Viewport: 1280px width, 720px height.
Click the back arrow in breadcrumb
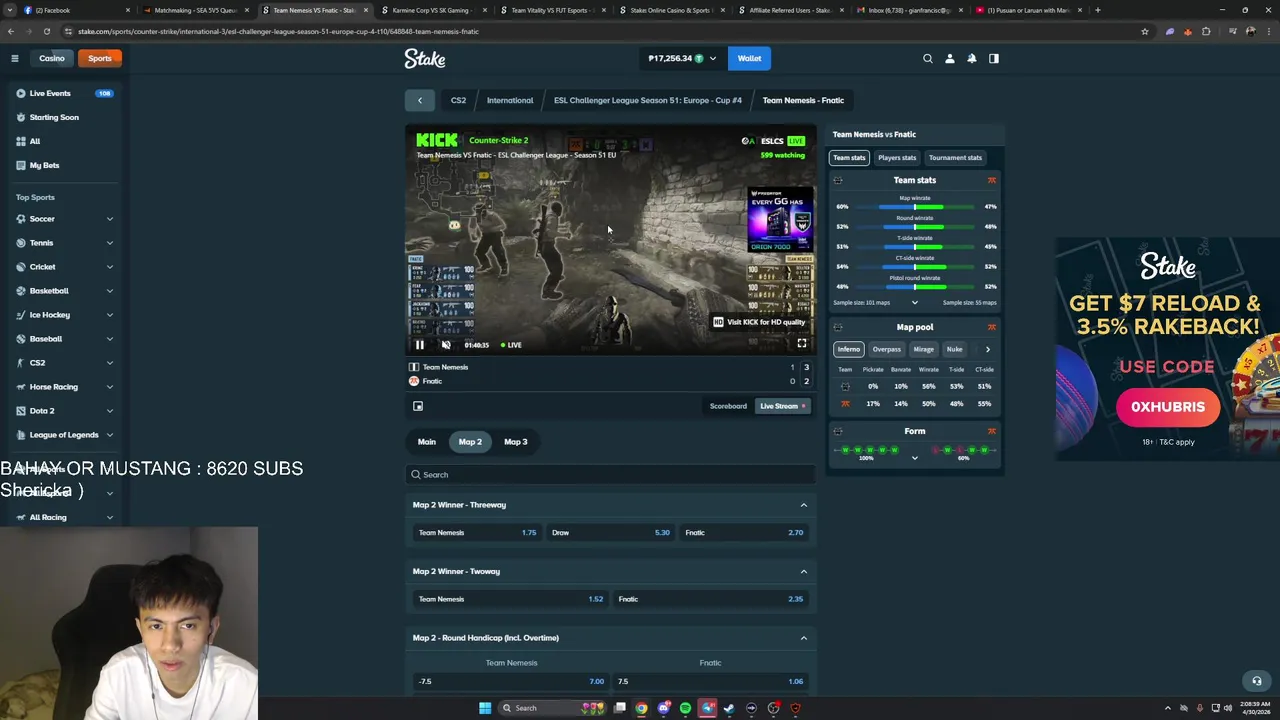[420, 100]
